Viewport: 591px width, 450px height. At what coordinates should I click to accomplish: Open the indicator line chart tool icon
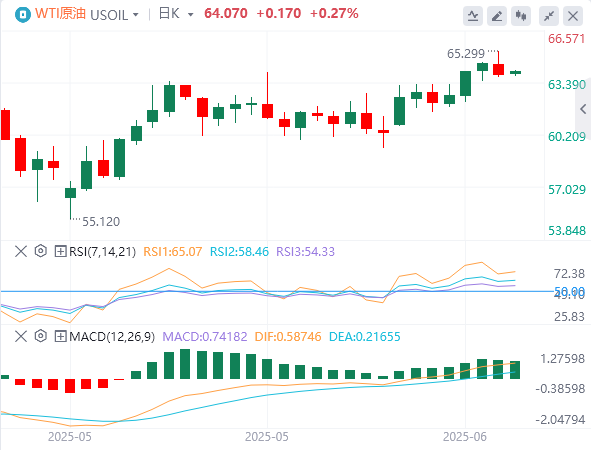pyautogui.click(x=473, y=16)
